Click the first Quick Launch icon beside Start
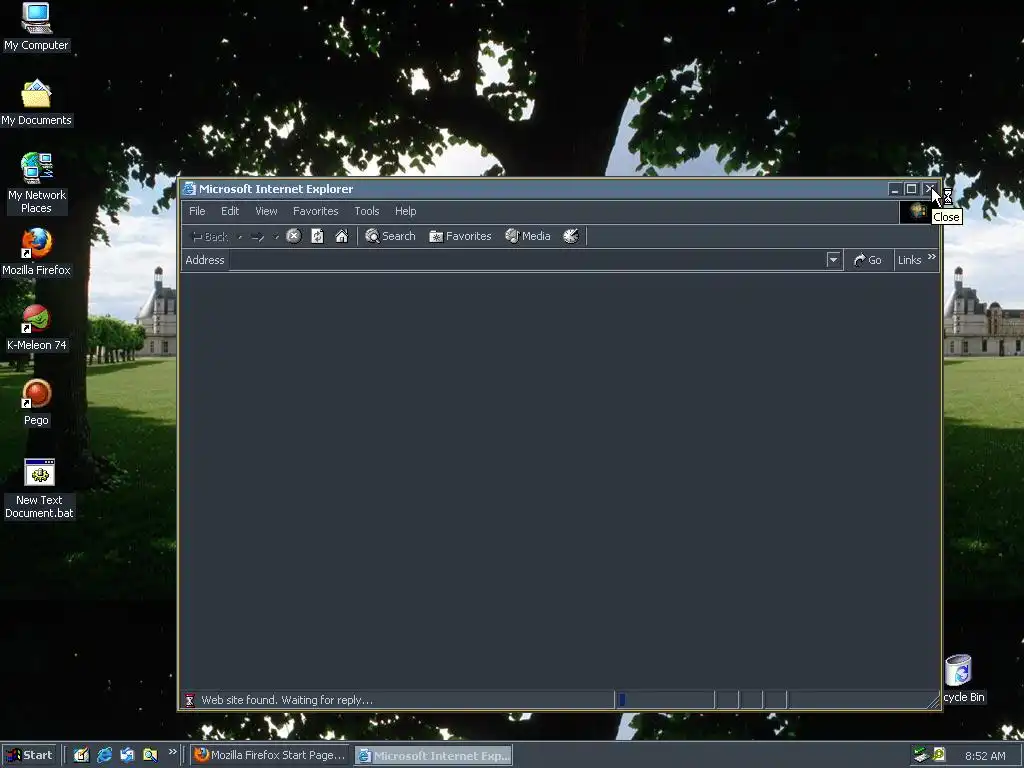 [x=81, y=755]
